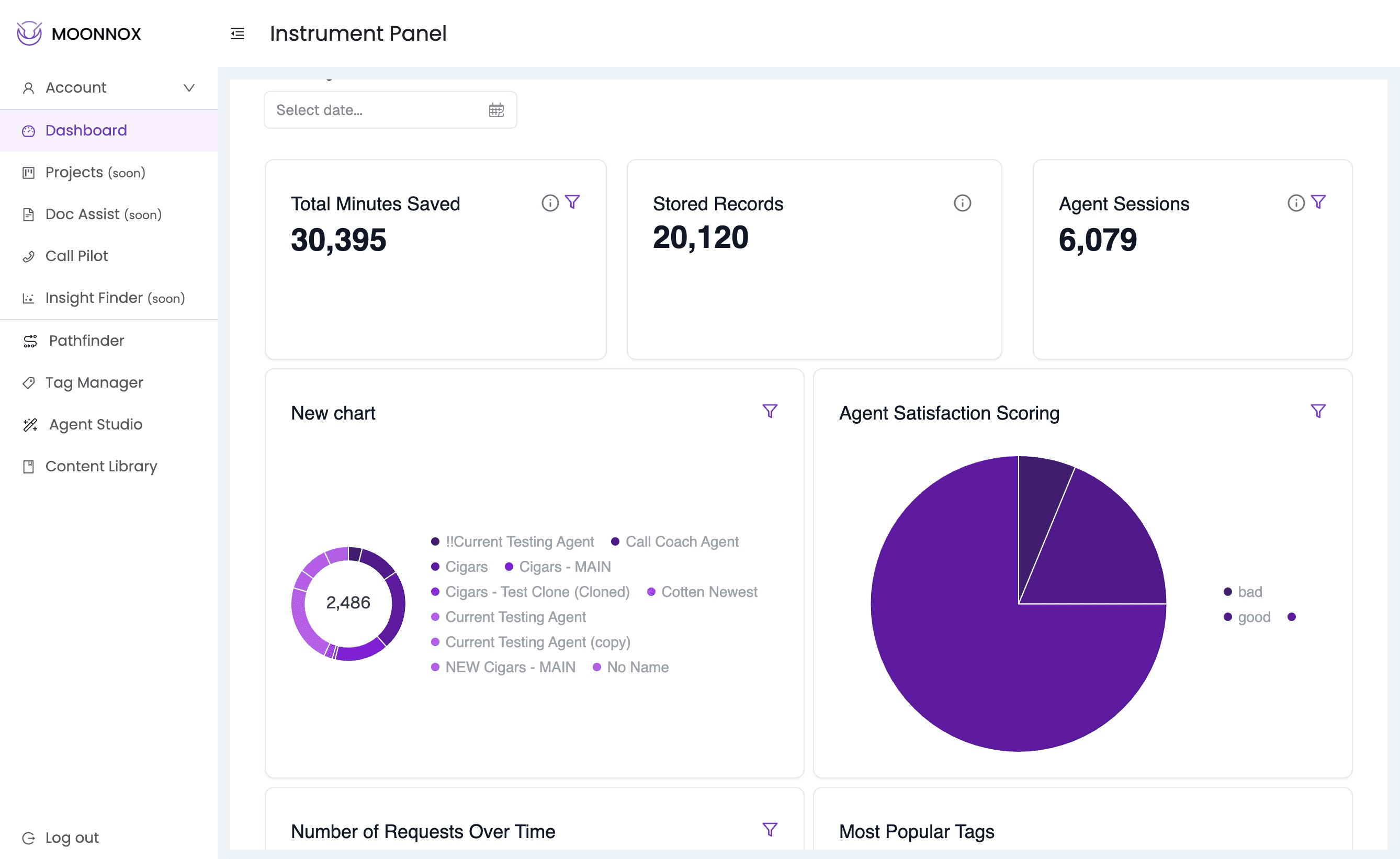The image size is (1400, 859).
Task: Open the filter for Agent Sessions card
Action: (x=1318, y=202)
